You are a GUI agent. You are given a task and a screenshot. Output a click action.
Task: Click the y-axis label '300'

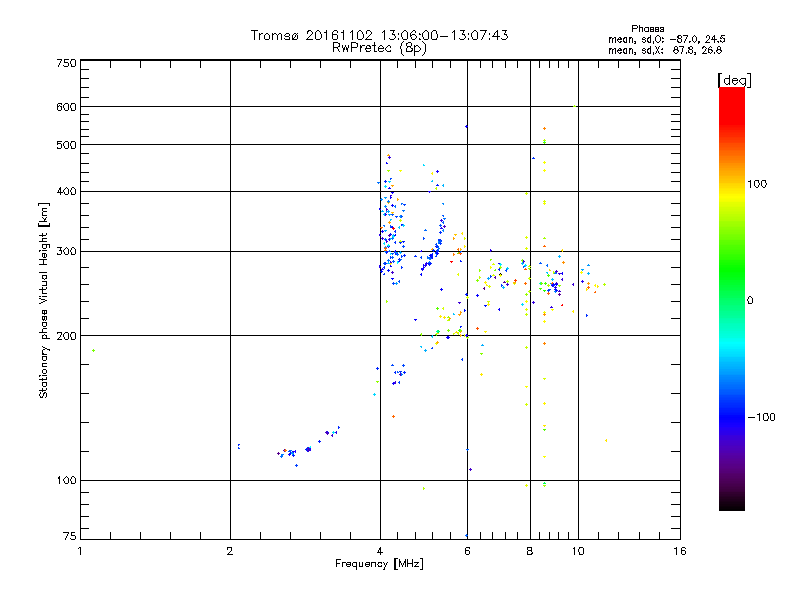click(x=66, y=252)
